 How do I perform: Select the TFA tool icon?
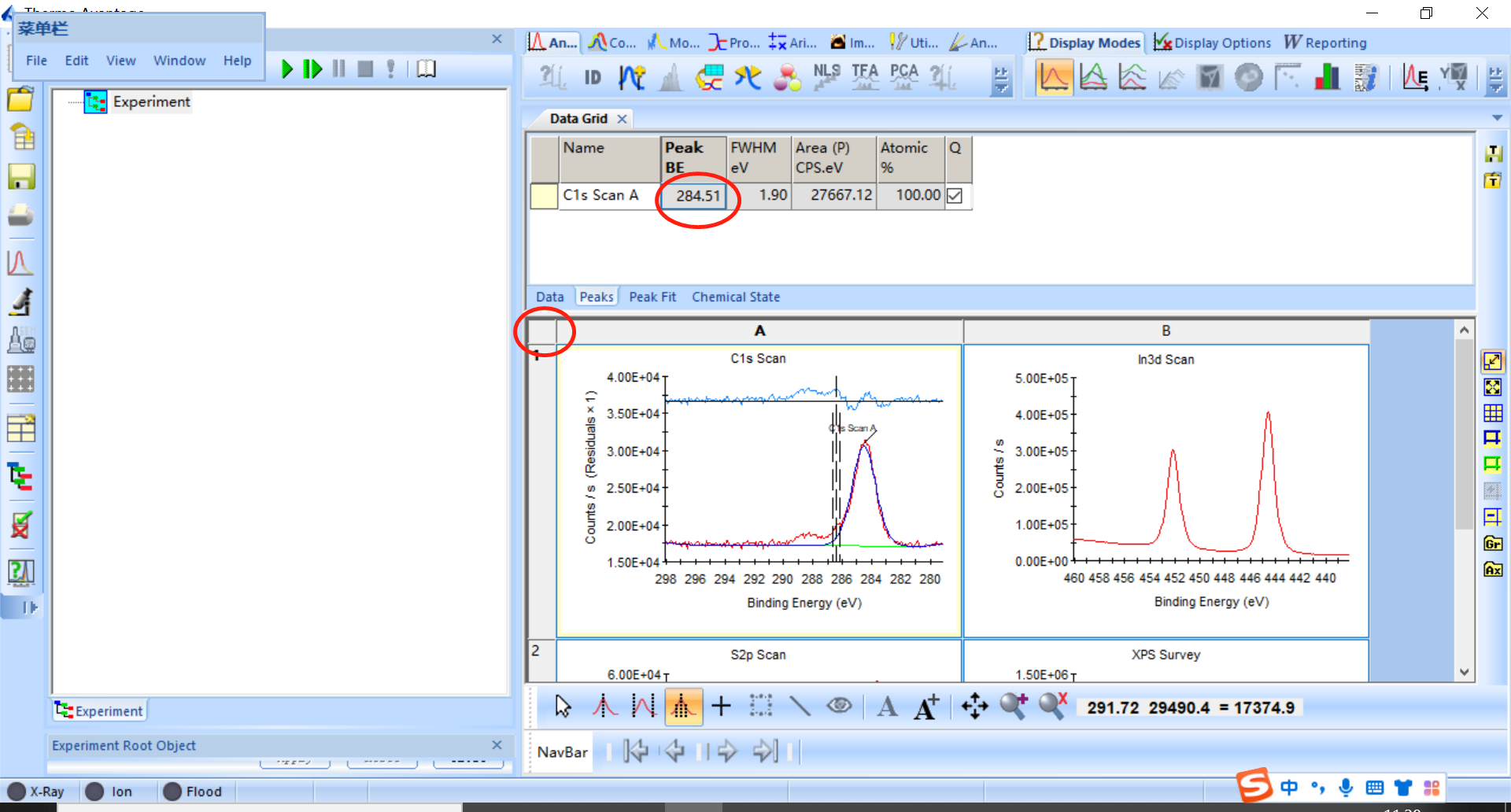coord(865,76)
